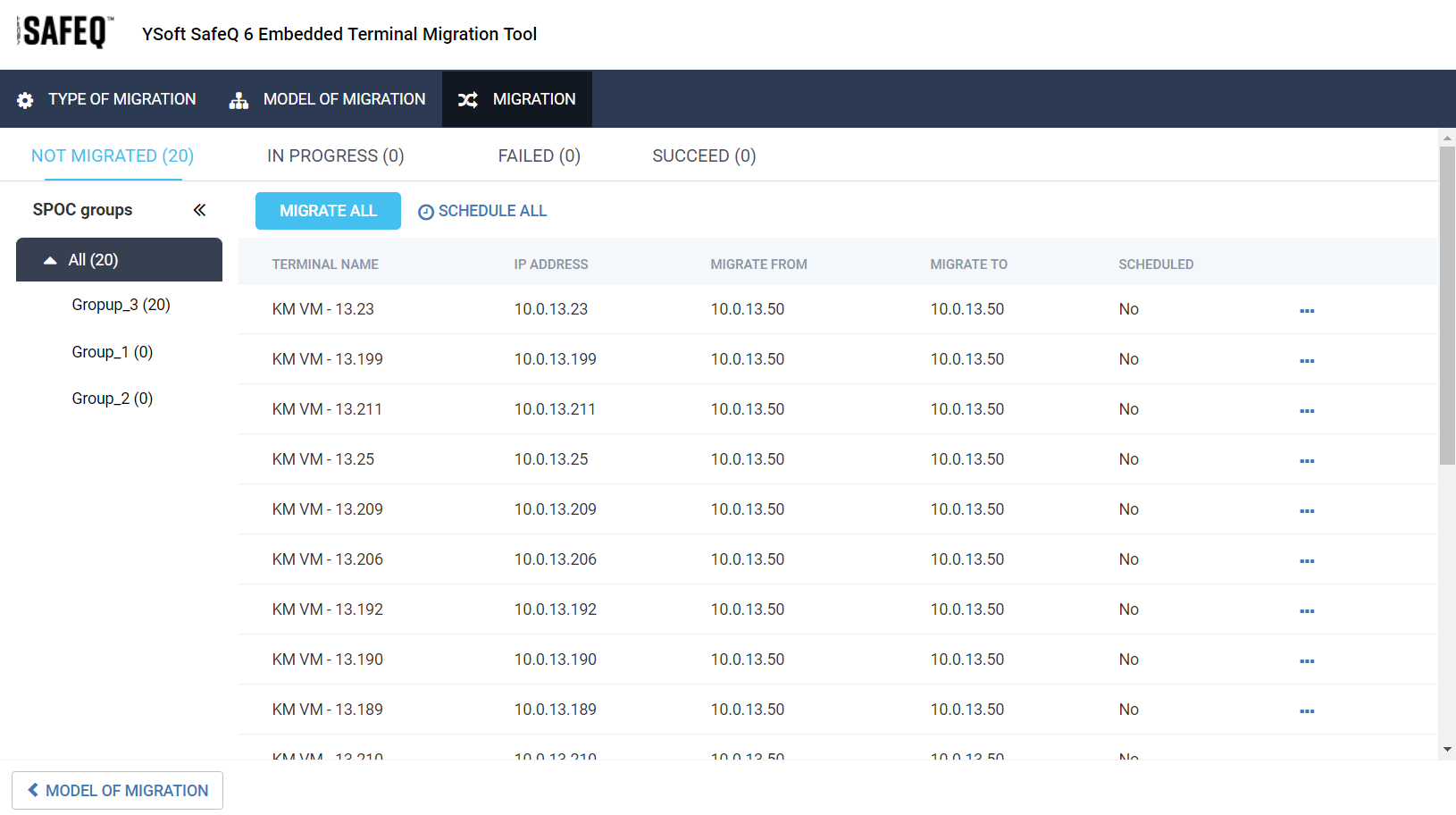Show more actions for KM VM - 13.209

1307,510
